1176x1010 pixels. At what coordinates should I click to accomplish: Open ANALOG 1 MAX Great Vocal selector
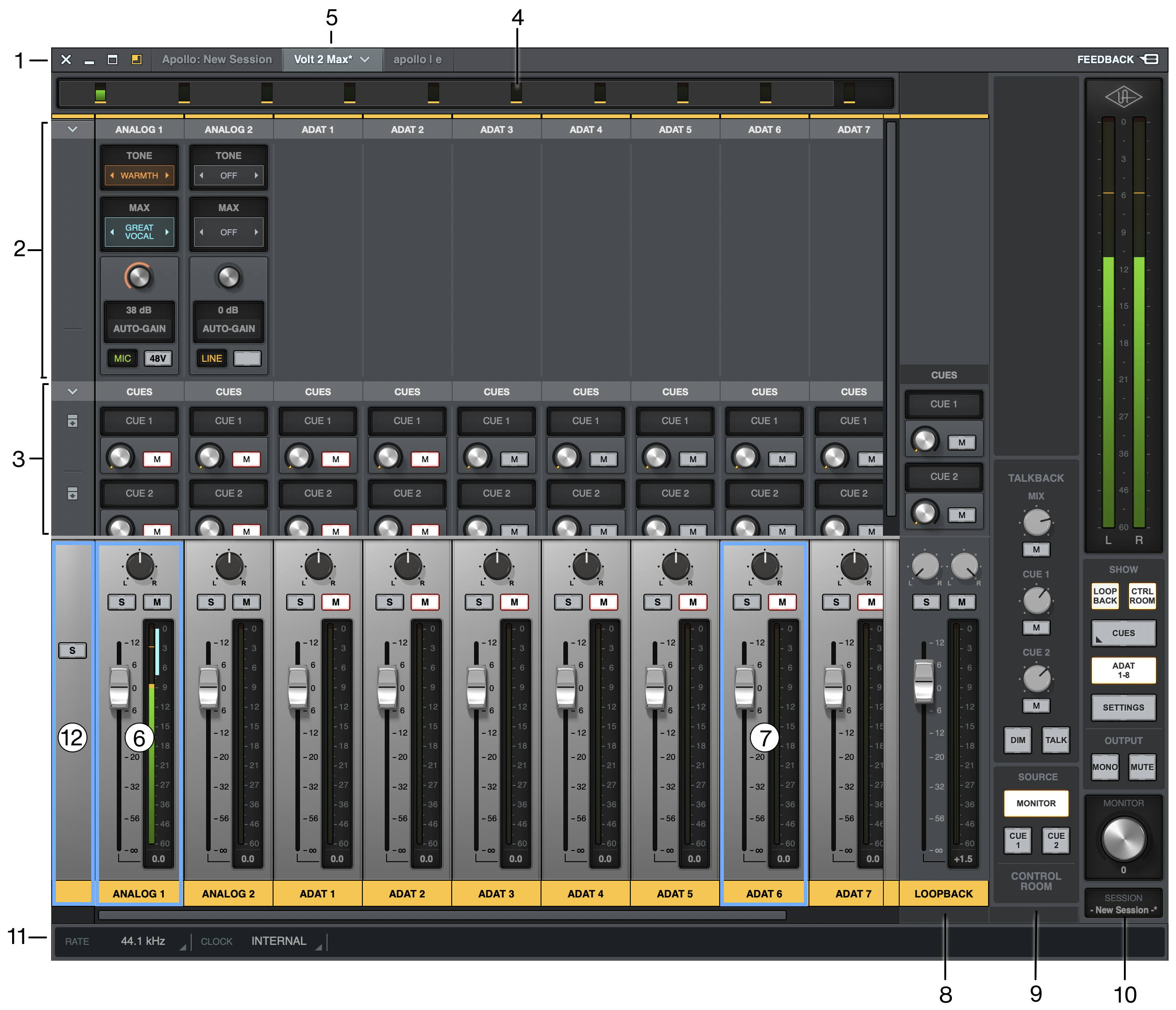click(140, 232)
